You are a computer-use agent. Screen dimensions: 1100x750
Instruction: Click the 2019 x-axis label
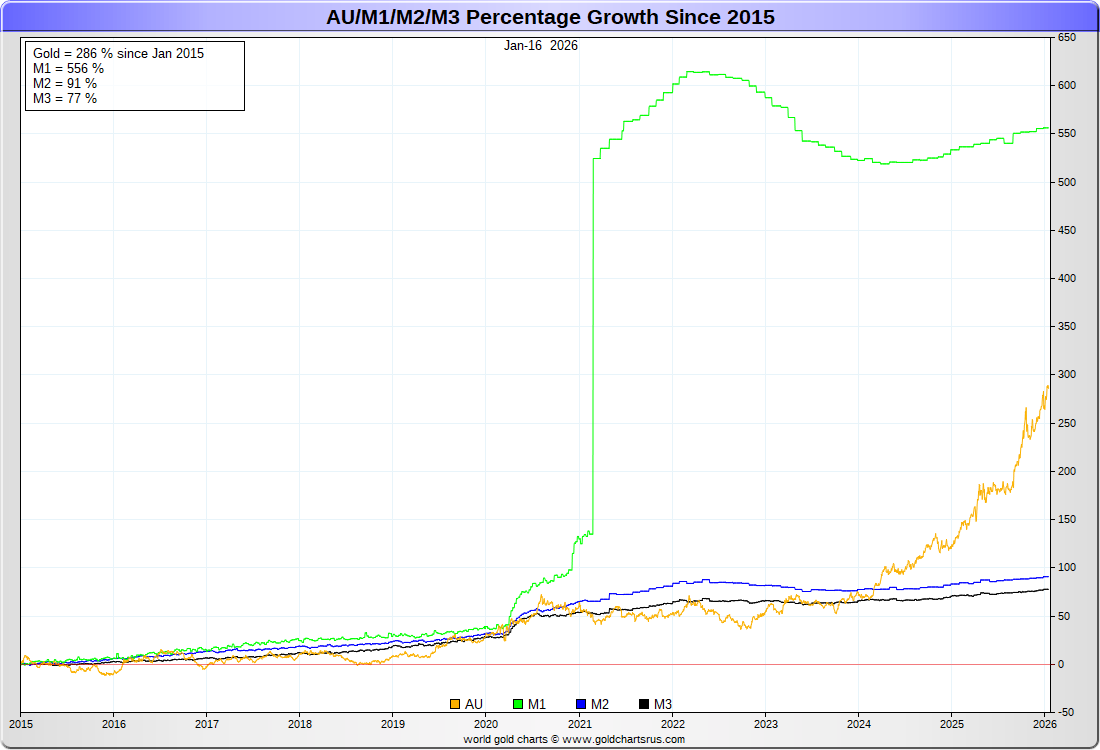[x=393, y=724]
